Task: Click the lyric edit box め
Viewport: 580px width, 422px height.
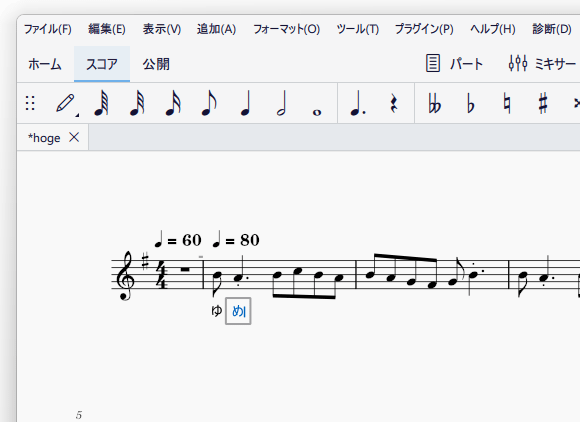Action: tap(238, 311)
